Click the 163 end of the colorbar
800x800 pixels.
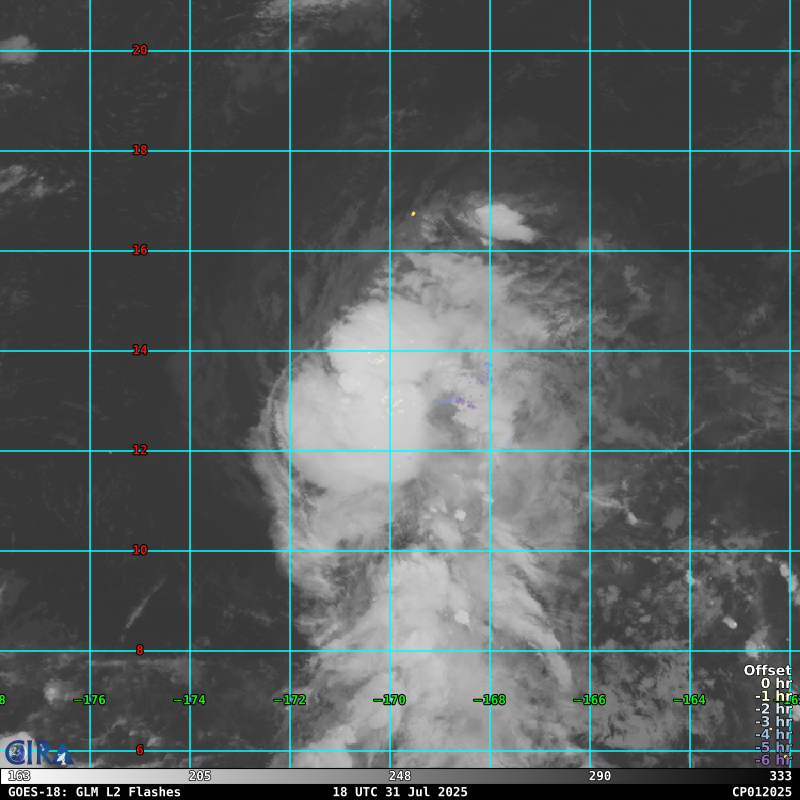[19, 776]
